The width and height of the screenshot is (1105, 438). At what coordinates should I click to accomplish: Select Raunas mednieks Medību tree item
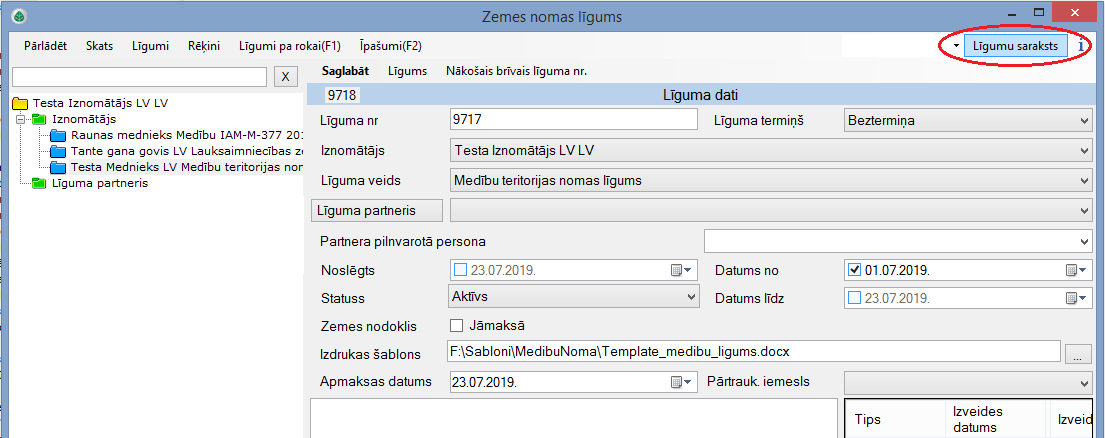(x=187, y=135)
